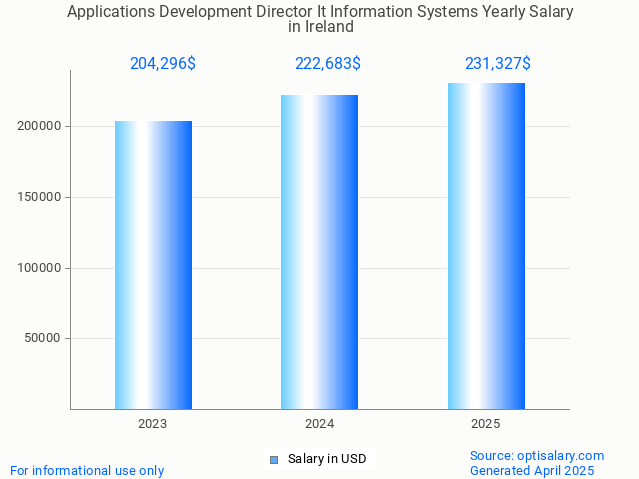Select the 2023 salary bar

pyautogui.click(x=153, y=265)
